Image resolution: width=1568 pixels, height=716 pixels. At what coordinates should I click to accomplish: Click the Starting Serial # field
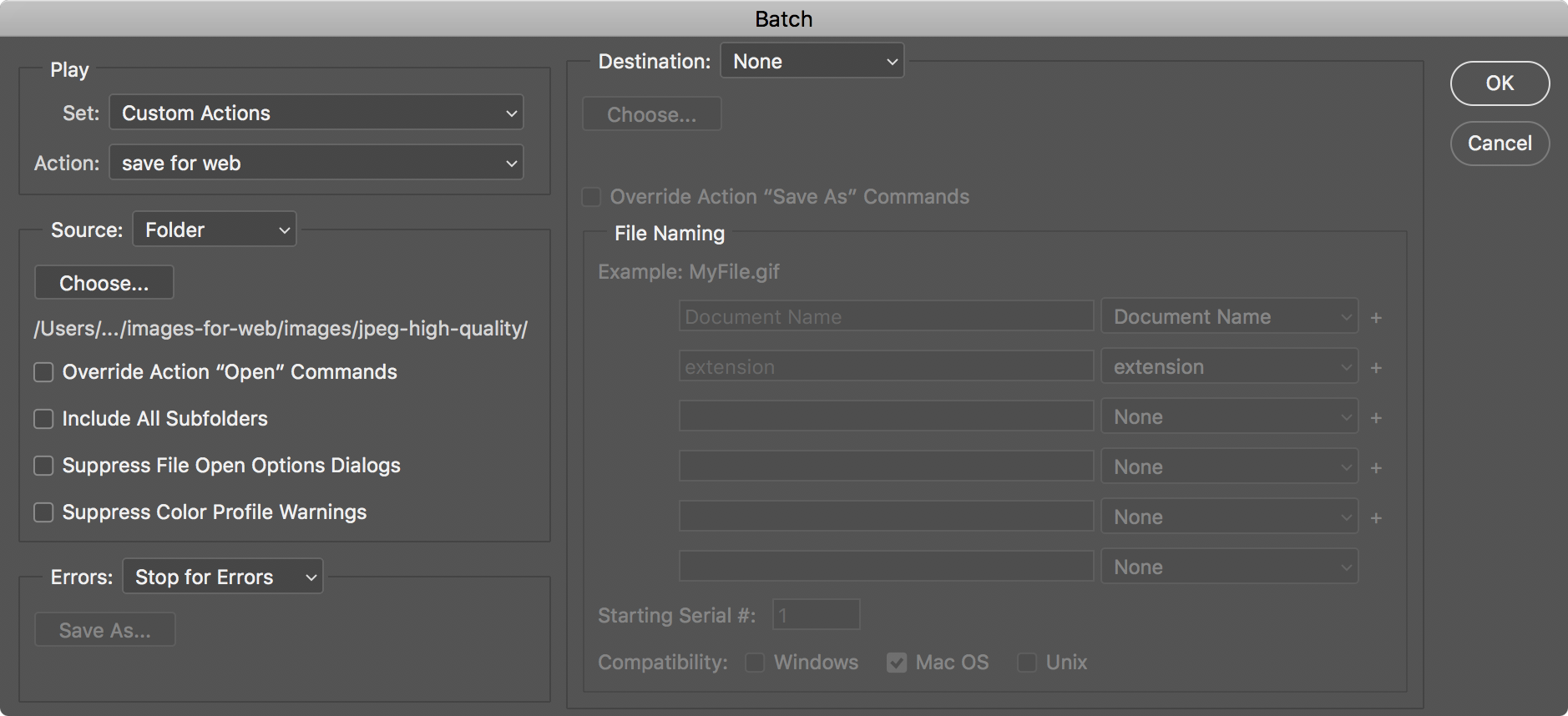tap(816, 615)
